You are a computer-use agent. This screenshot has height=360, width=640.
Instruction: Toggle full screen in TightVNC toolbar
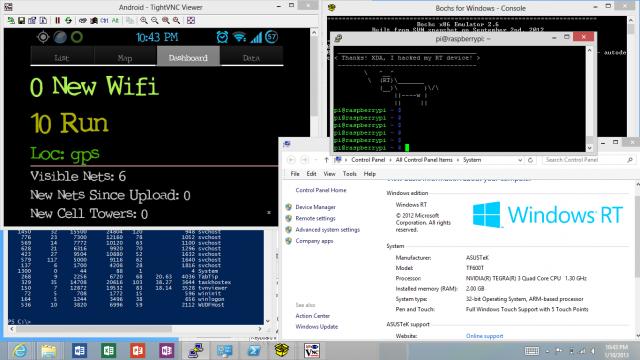[191, 20]
